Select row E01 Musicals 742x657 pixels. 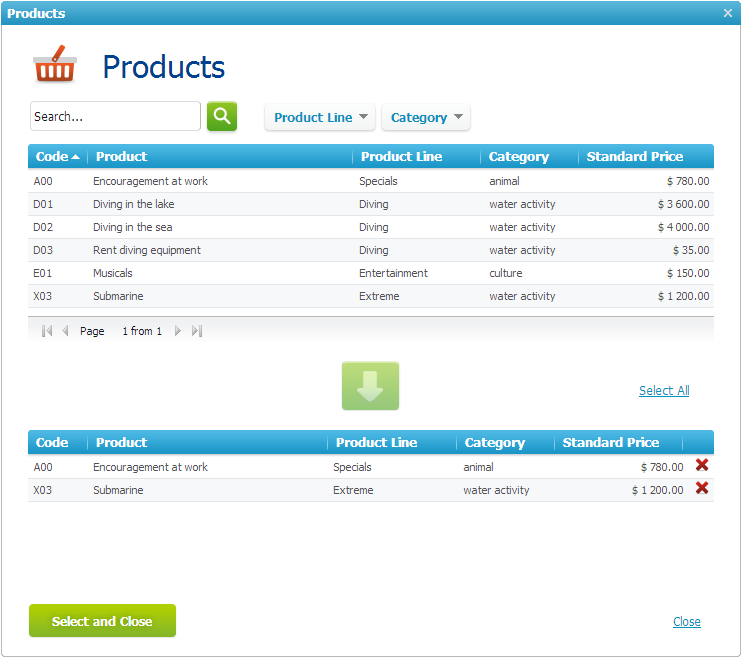coord(371,273)
